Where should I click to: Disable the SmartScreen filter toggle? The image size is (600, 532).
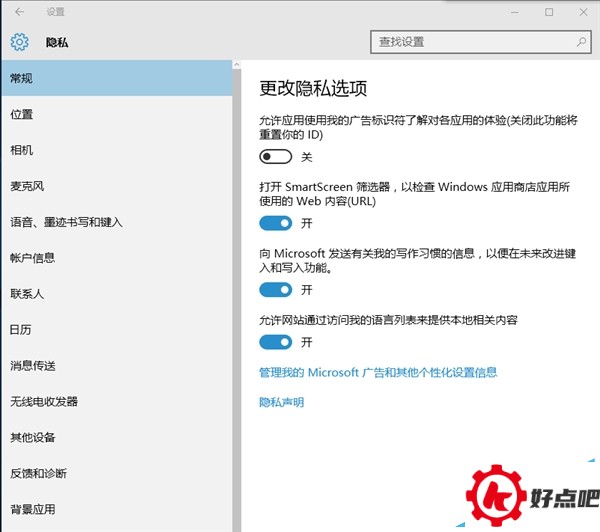(x=276, y=223)
